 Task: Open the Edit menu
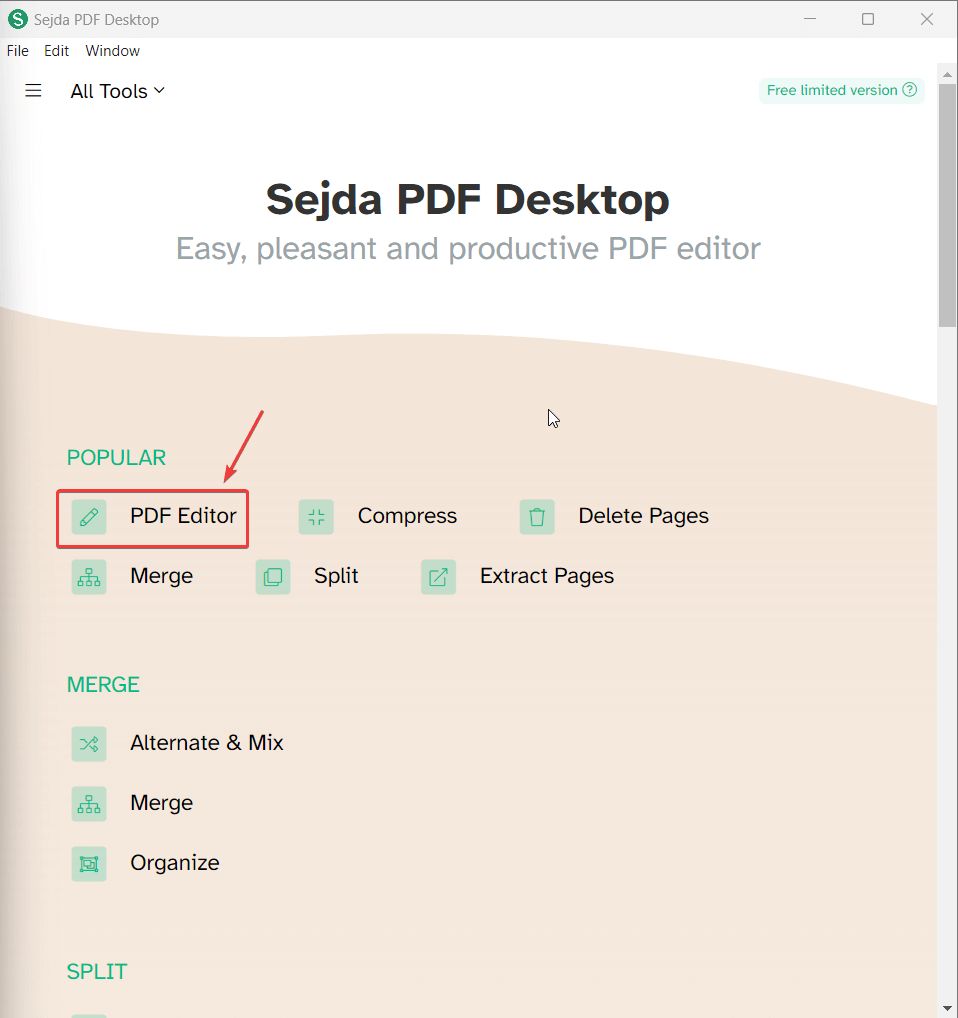[56, 51]
